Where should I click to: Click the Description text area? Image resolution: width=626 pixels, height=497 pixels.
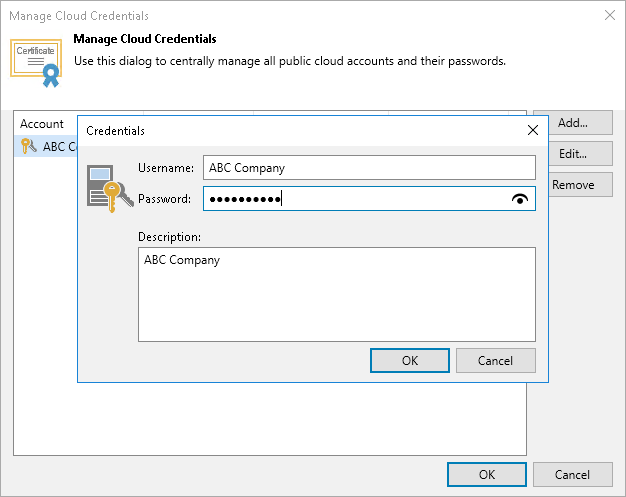tap(337, 295)
